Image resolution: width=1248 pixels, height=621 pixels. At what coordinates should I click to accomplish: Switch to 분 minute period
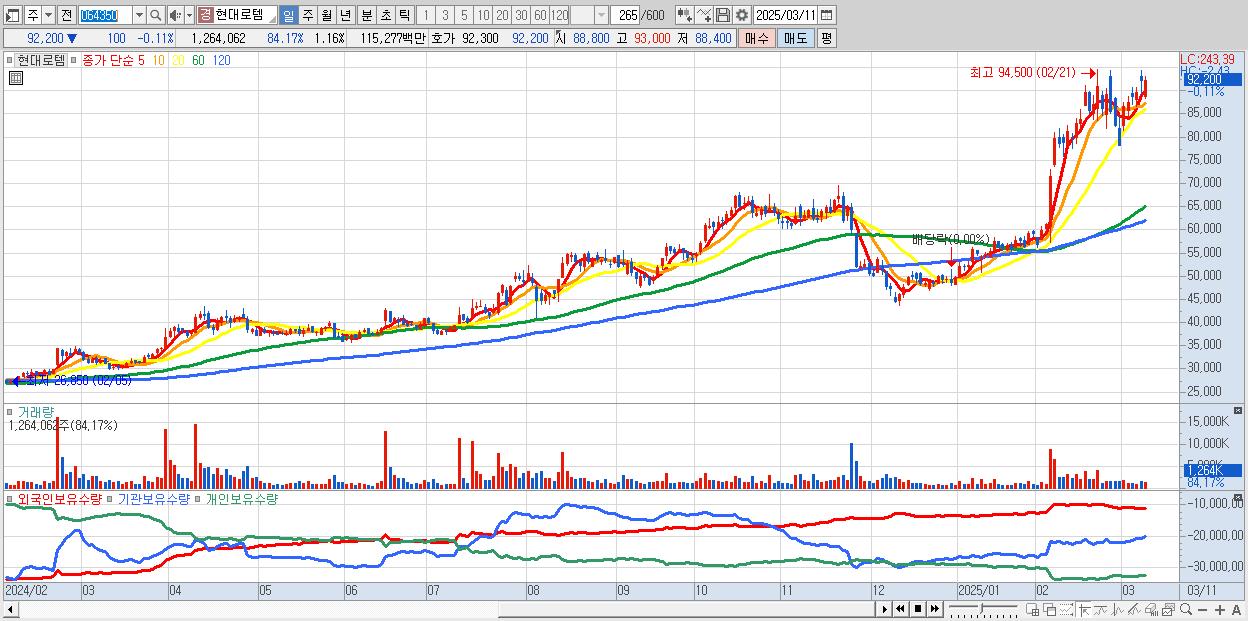pyautogui.click(x=367, y=15)
